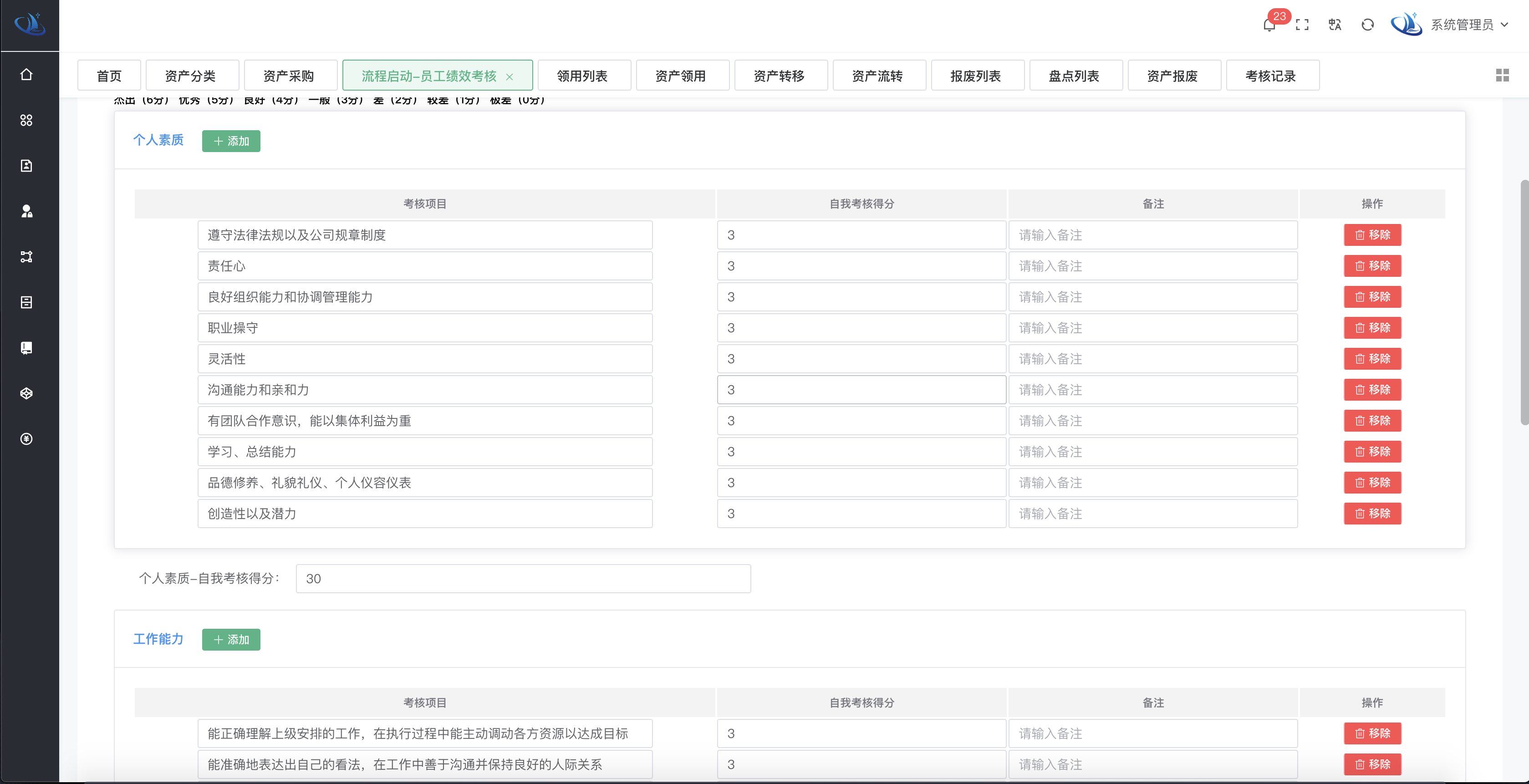
Task: Edit the 责任心 assessment item field
Action: [425, 266]
